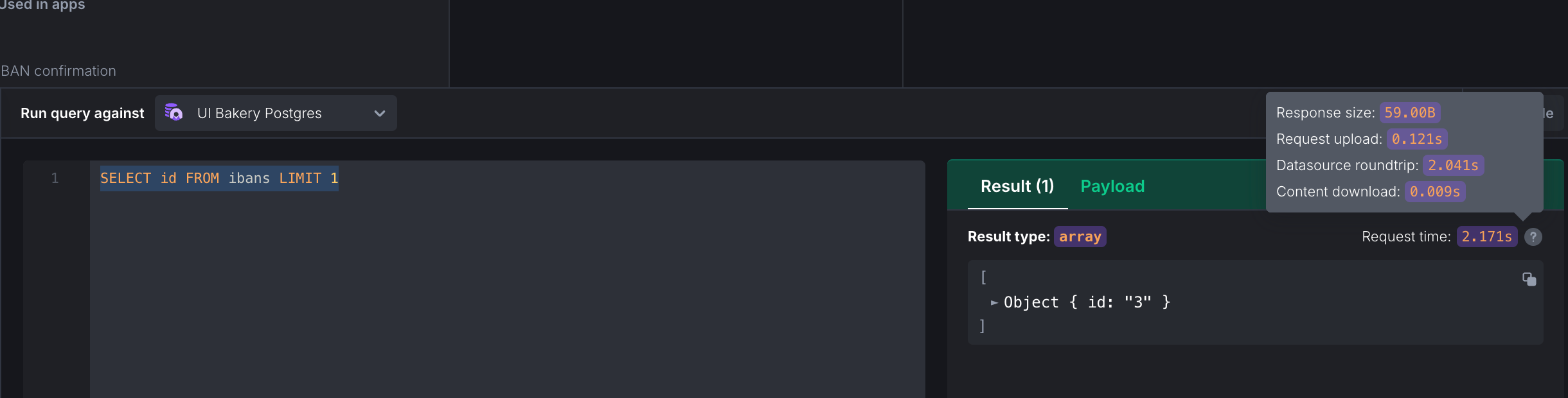The height and width of the screenshot is (398, 1568).
Task: Click the BAN confirmation app entry
Action: (x=58, y=71)
